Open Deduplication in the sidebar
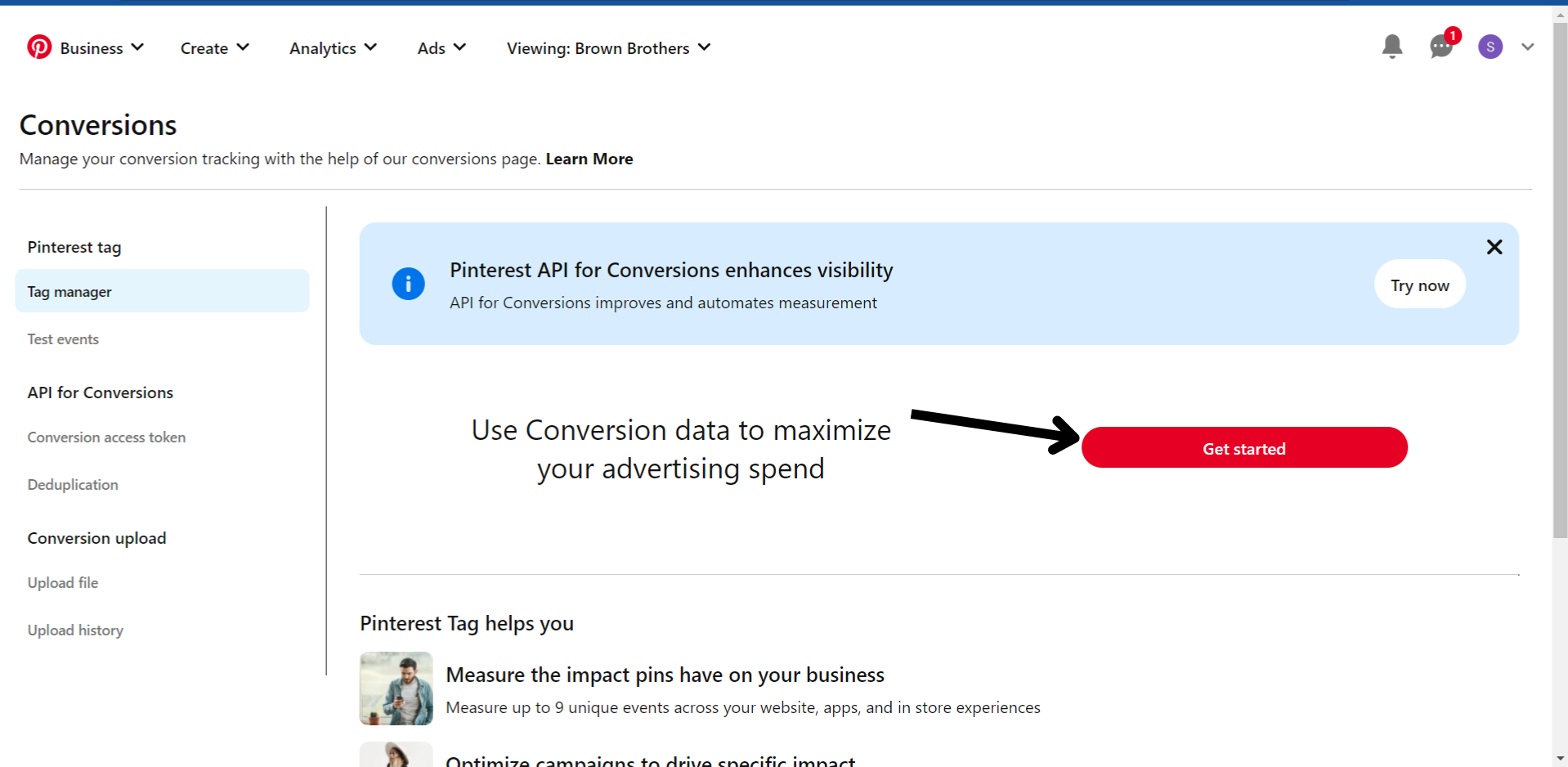This screenshot has width=1568, height=767. 73,484
